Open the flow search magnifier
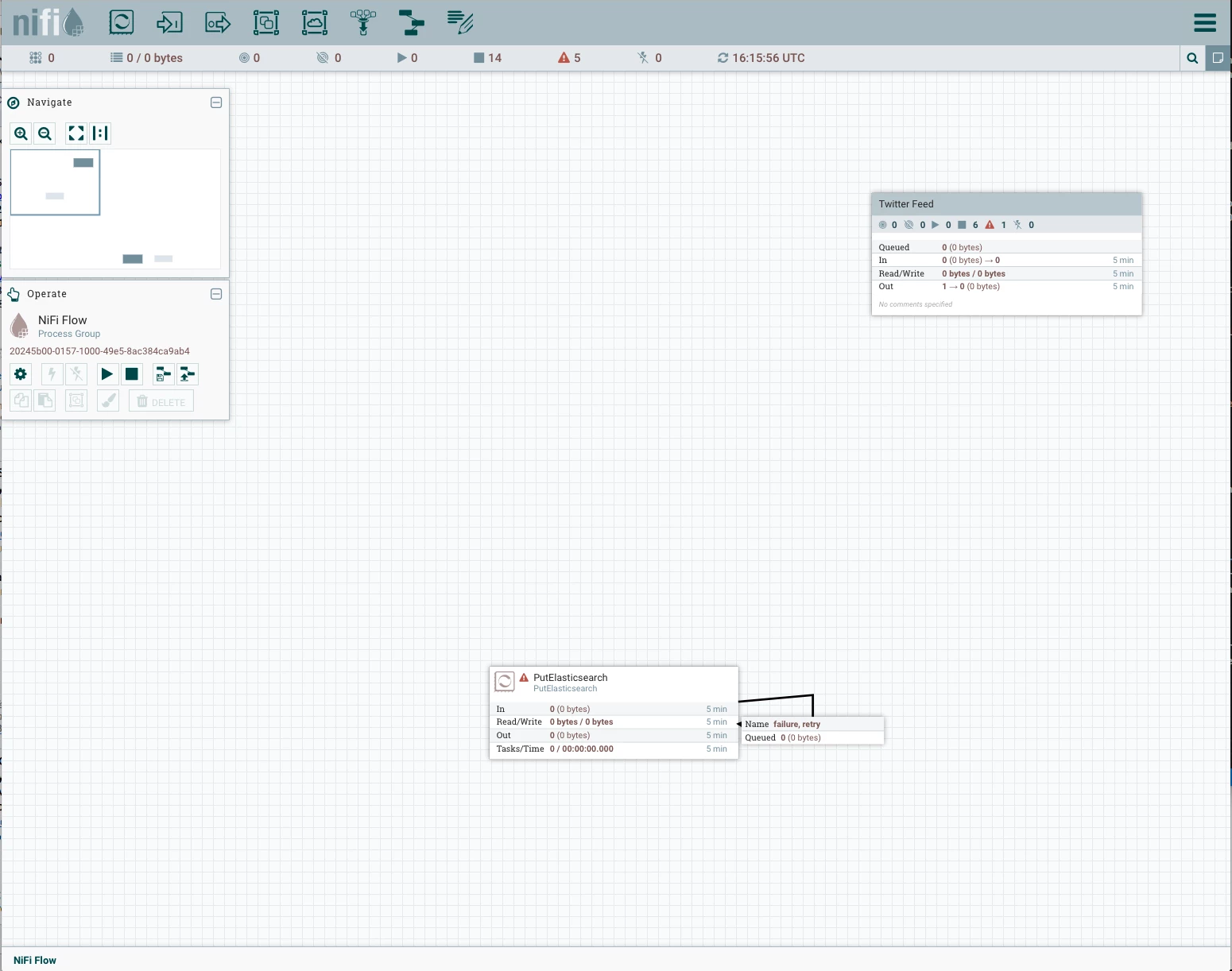Image resolution: width=1232 pixels, height=971 pixels. pyautogui.click(x=1192, y=58)
